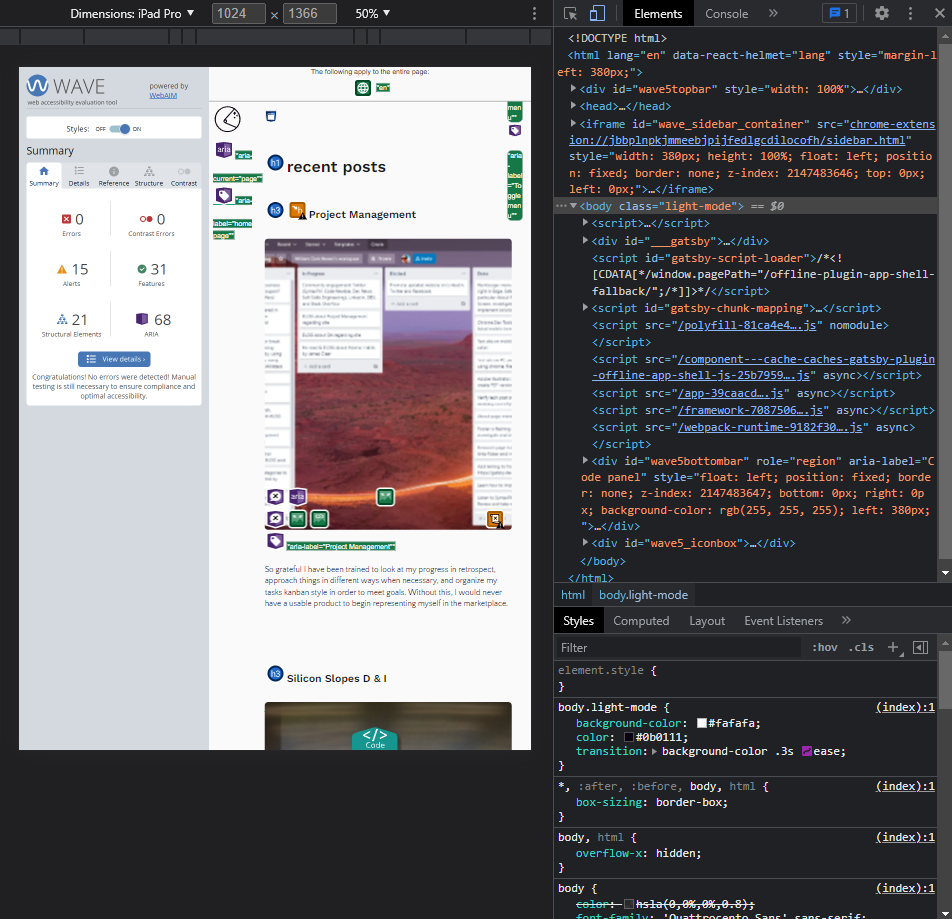Viewport: 952px width, 919px height.
Task: Click the 1024 width input field
Action: click(x=239, y=13)
